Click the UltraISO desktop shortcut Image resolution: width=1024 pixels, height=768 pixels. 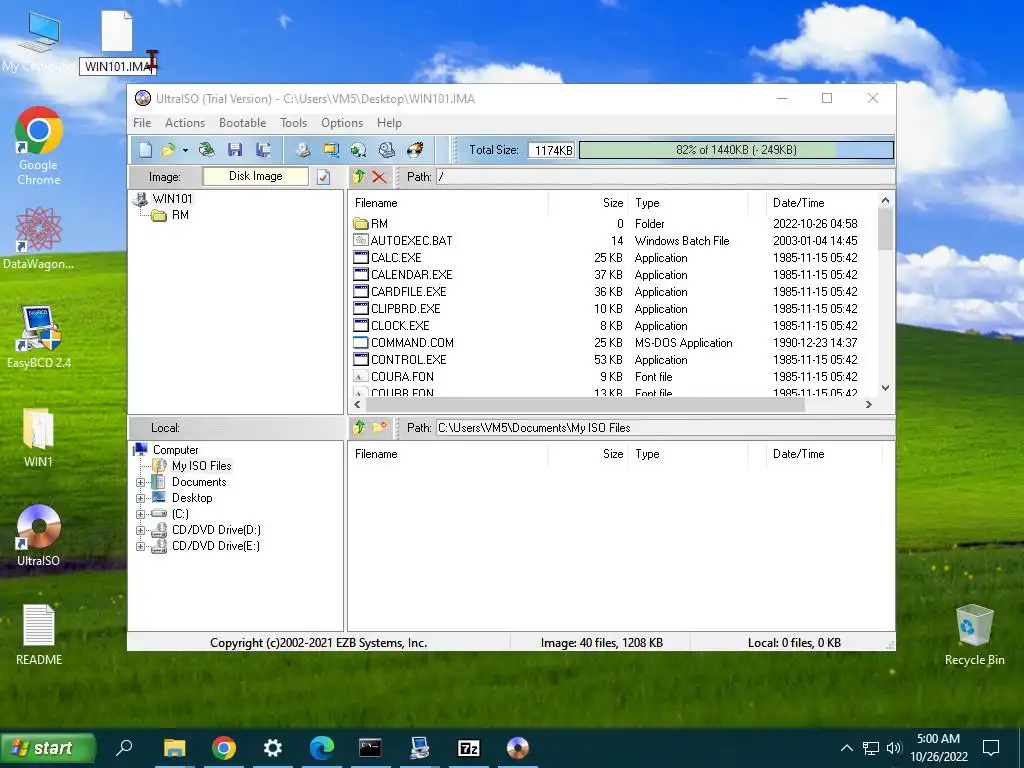pos(38,536)
